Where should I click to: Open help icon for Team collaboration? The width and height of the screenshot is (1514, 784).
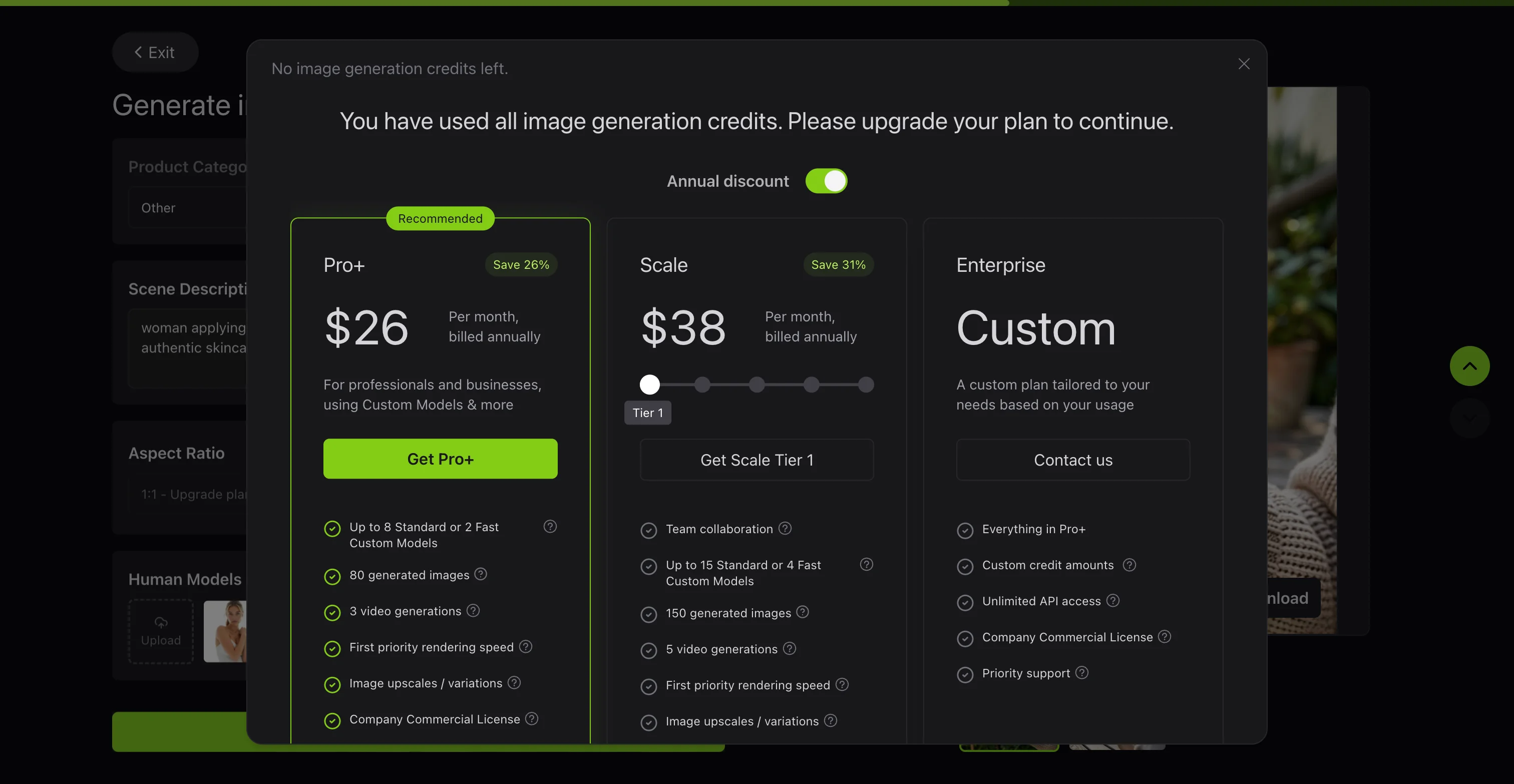pyautogui.click(x=785, y=528)
